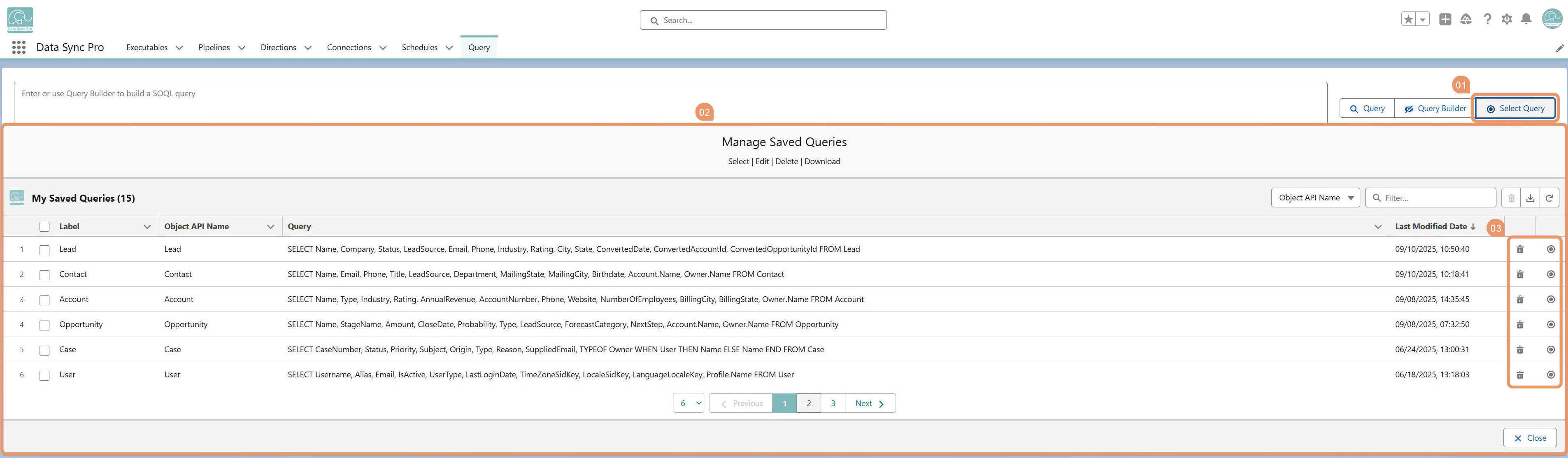Check the Contact row checkbox

(x=44, y=275)
